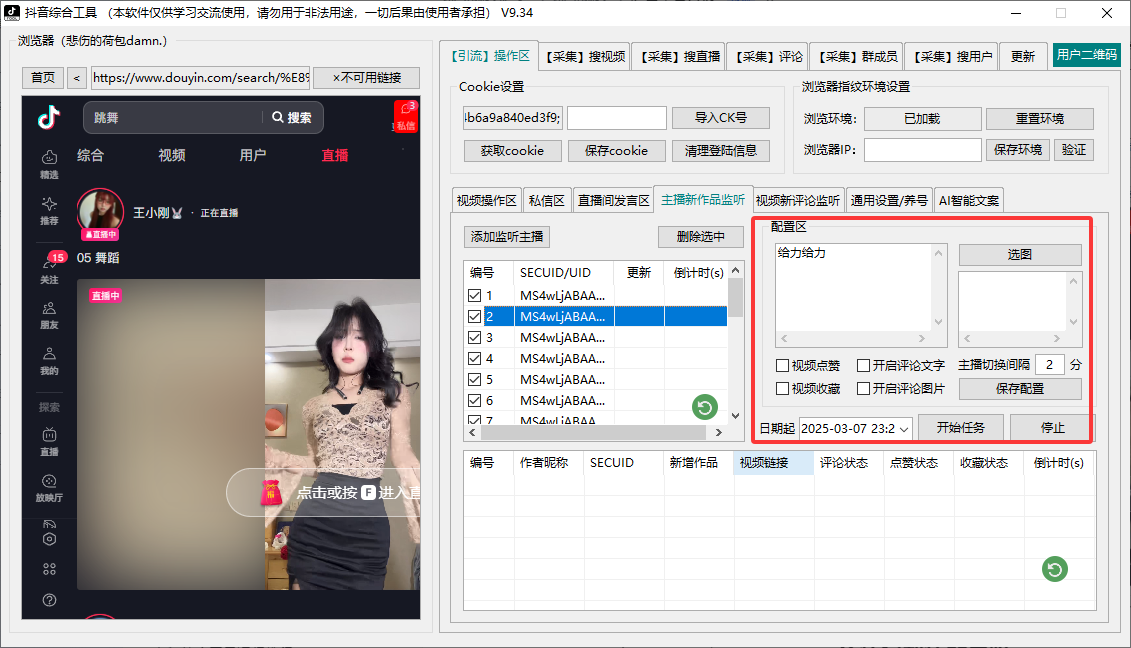Click the help question mark sidebar icon
Viewport: 1131px width, 648px height.
pyautogui.click(x=49, y=600)
